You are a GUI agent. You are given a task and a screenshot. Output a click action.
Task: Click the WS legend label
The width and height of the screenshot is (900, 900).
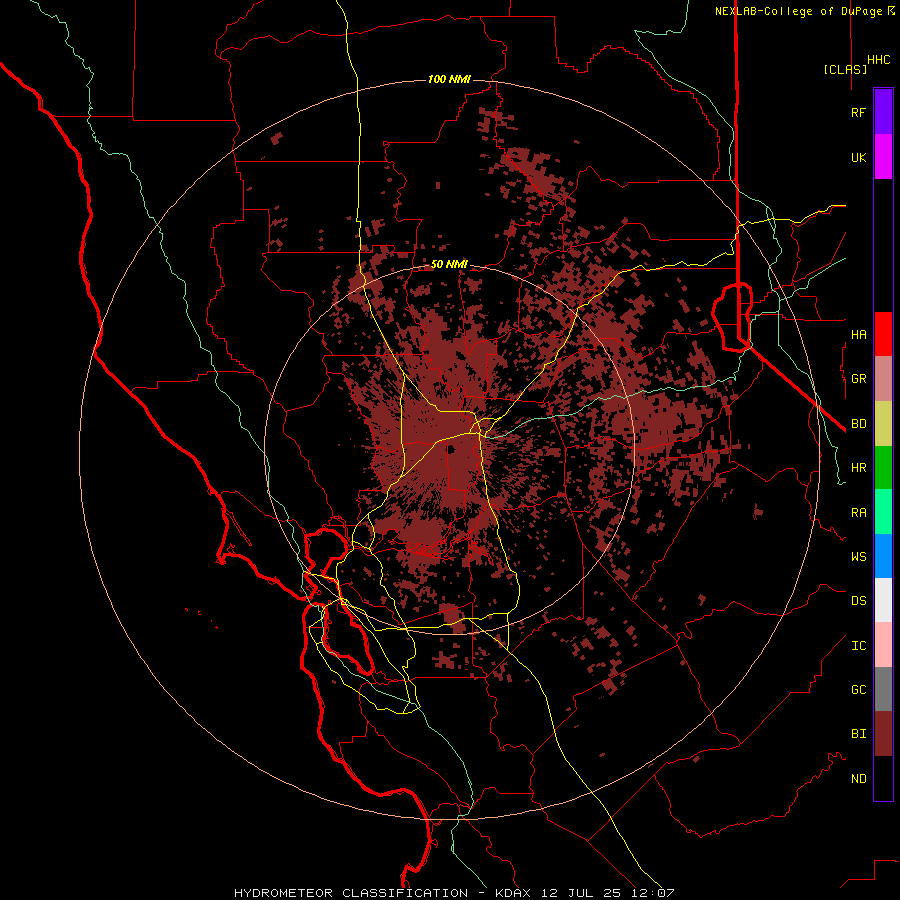tap(858, 556)
